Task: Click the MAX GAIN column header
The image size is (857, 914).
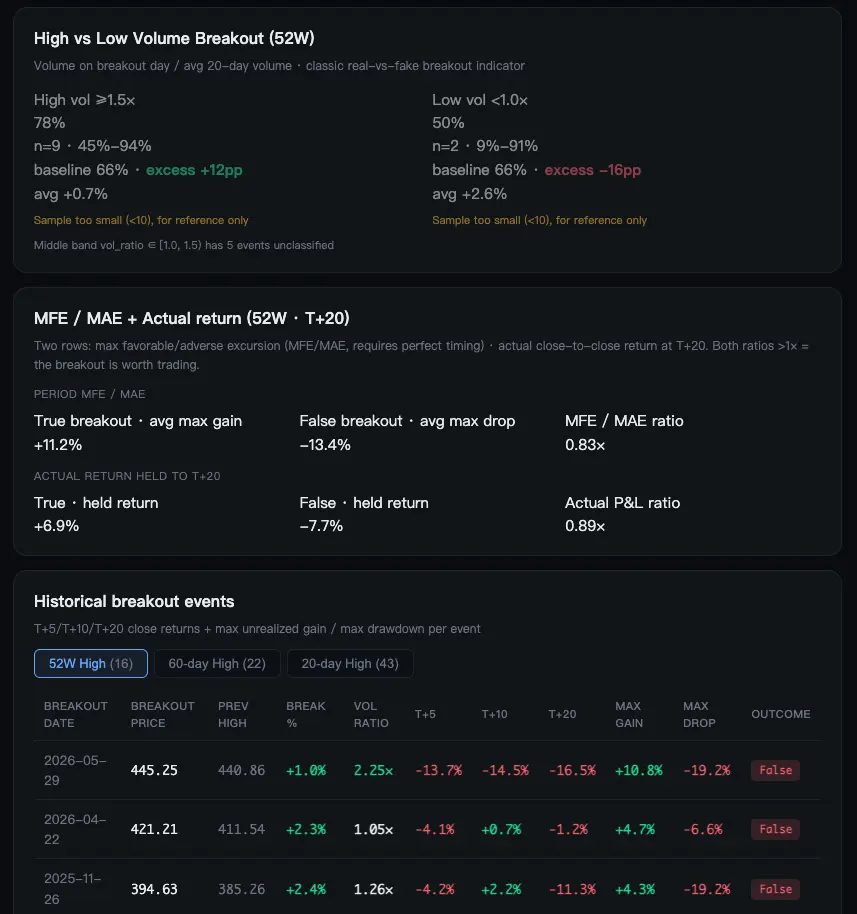Action: pos(629,714)
